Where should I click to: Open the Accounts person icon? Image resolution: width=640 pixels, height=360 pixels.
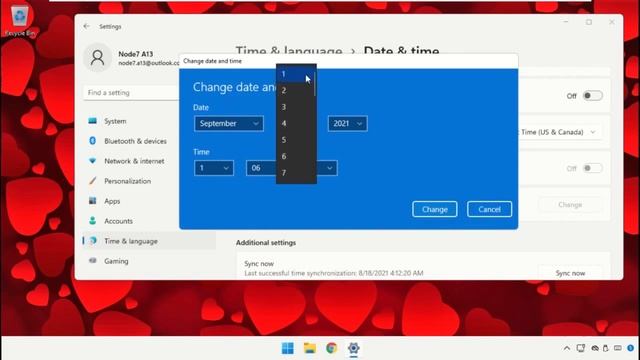(x=93, y=221)
